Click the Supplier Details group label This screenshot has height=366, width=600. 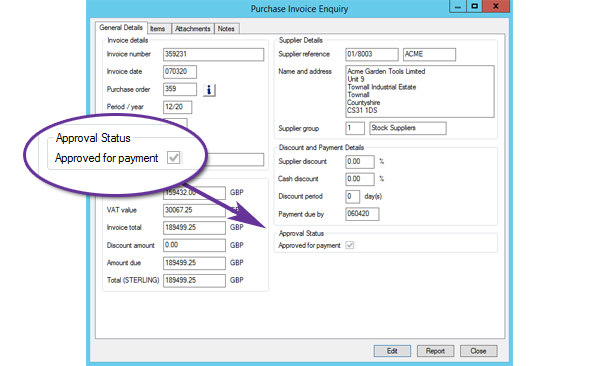pos(300,40)
